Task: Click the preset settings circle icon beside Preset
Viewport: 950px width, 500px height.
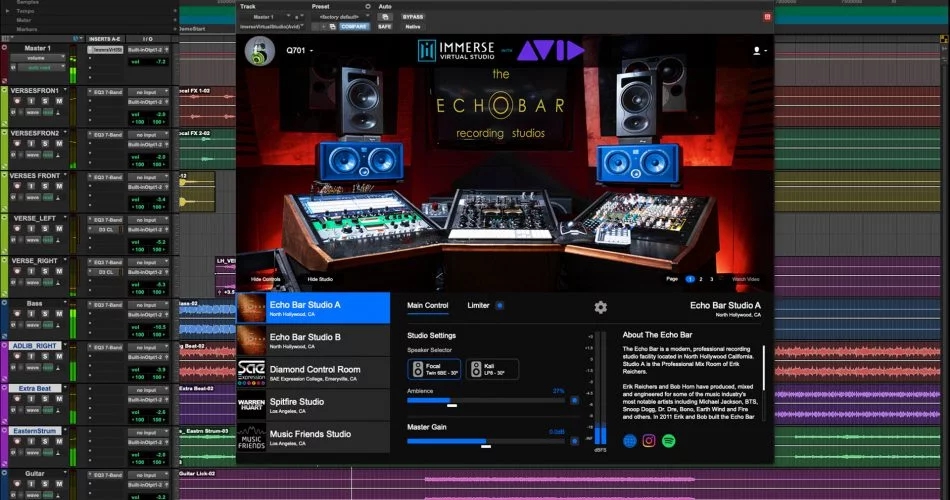Action: click(367, 7)
